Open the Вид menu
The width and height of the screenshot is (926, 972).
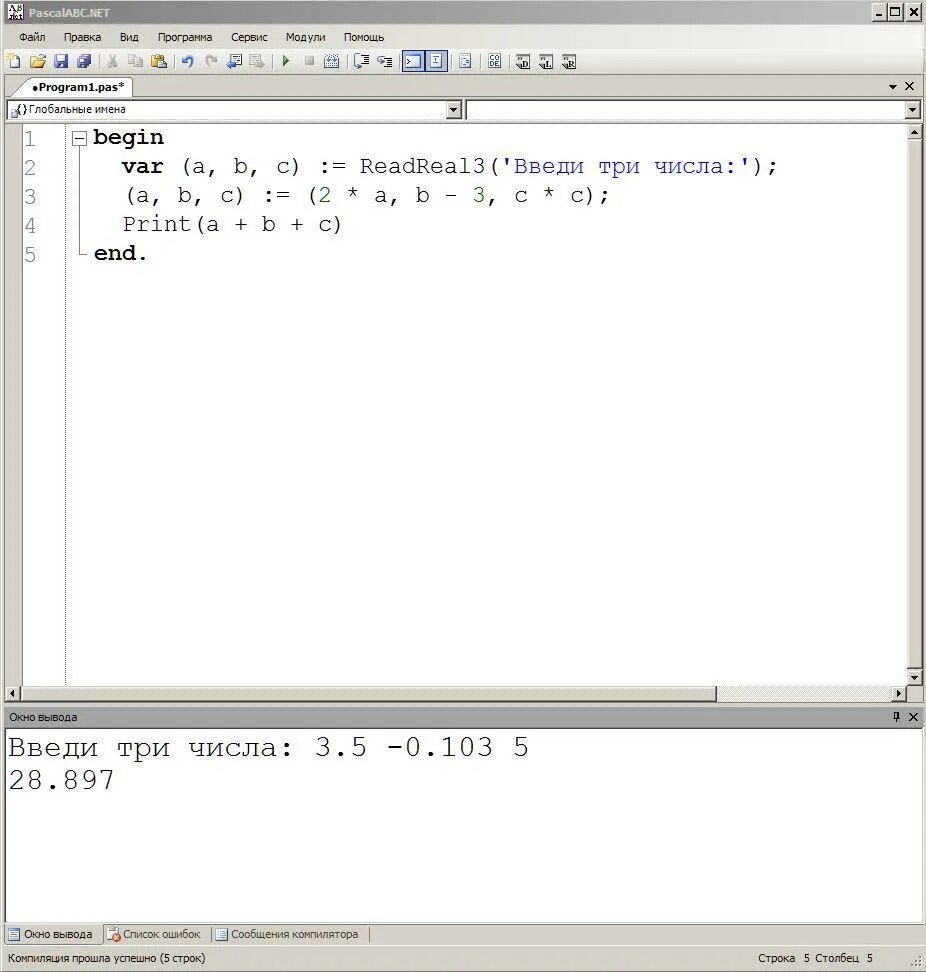coord(129,37)
